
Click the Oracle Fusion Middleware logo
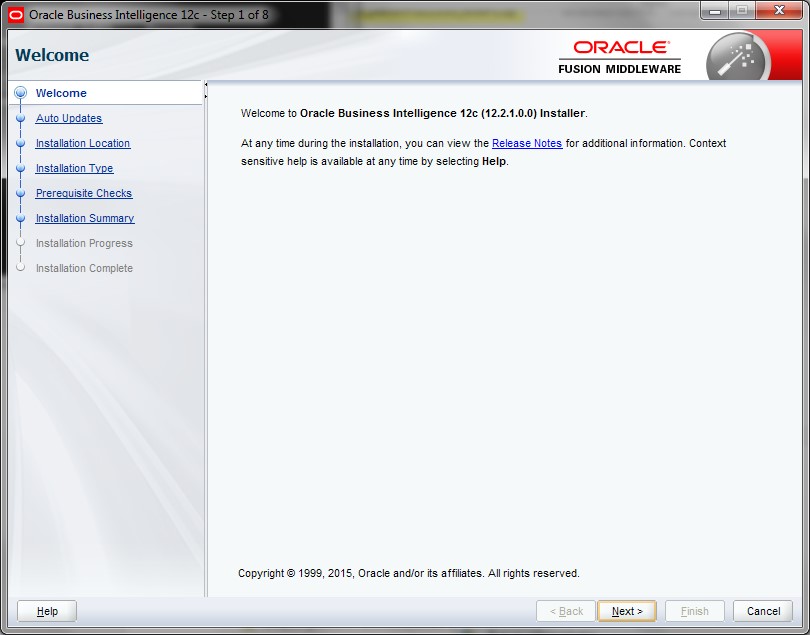620,57
